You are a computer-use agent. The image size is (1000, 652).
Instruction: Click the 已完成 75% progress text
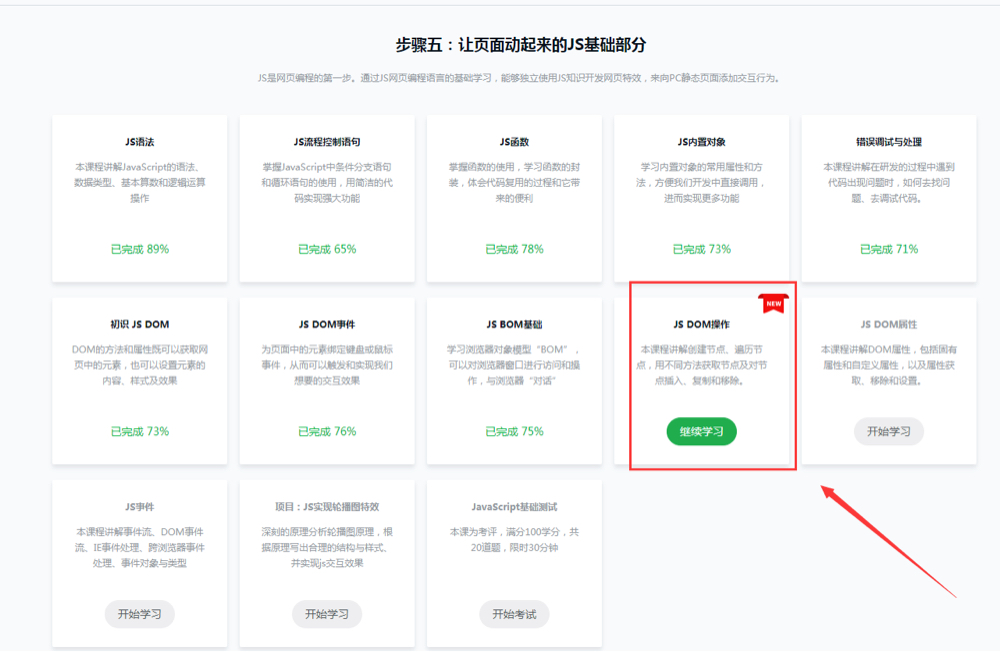coord(514,432)
